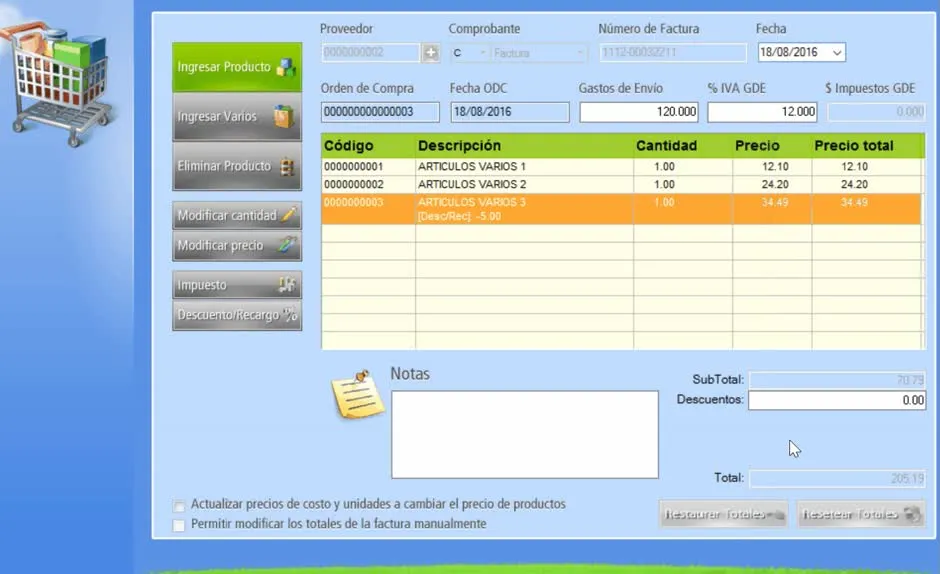Click the [Desc/Rec]: -5.00 text
The height and width of the screenshot is (574, 940).
click(x=459, y=217)
